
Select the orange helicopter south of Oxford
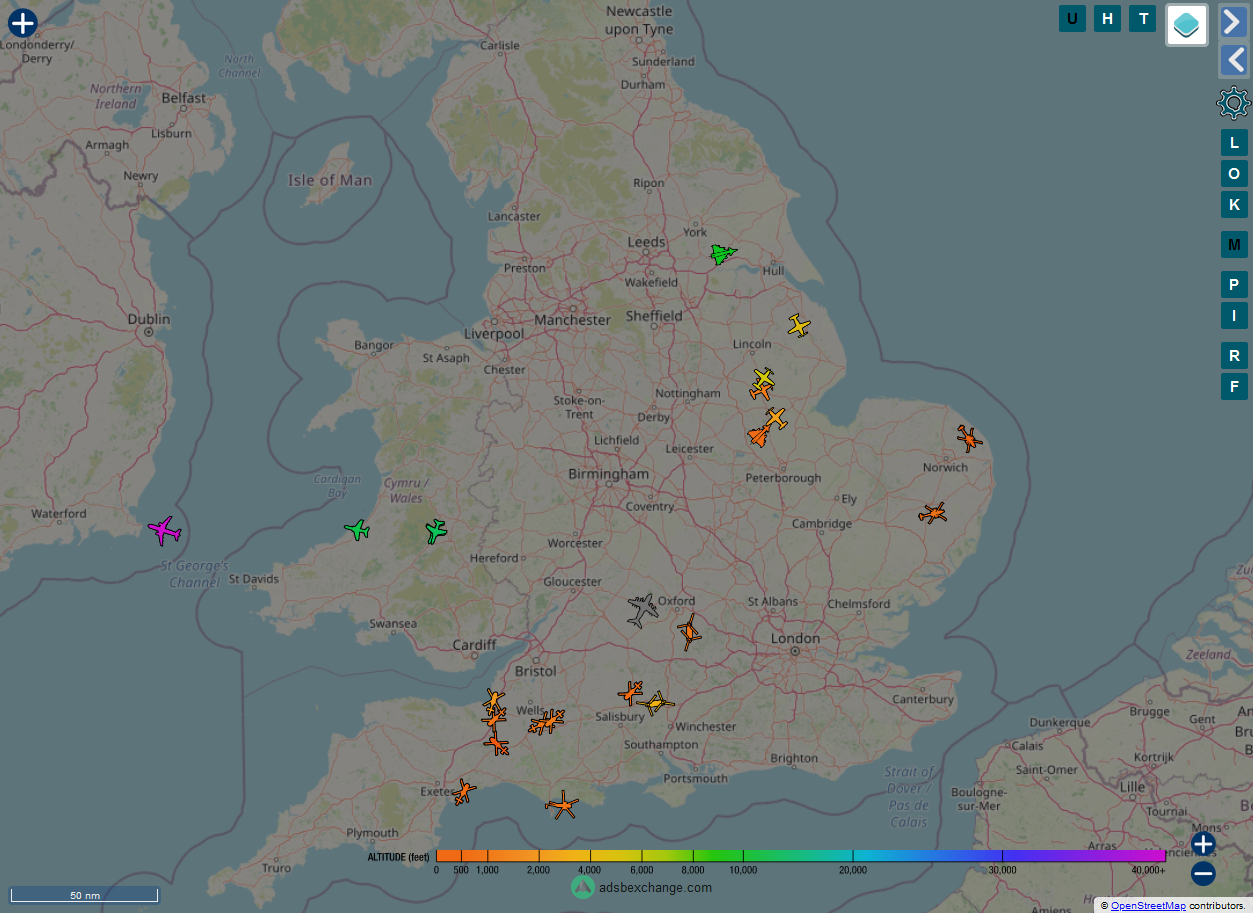[689, 633]
